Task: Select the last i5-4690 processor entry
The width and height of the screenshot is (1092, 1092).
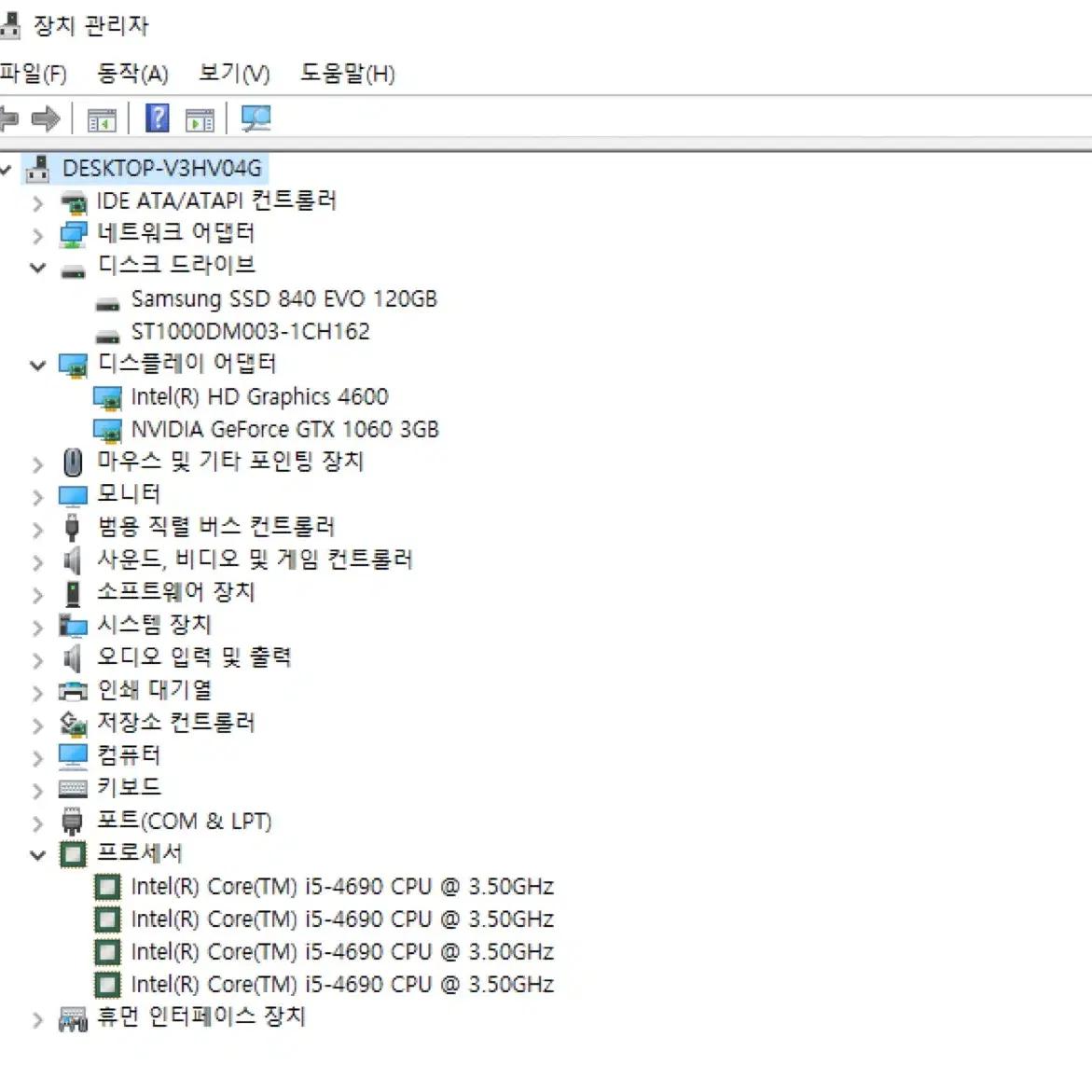Action: click(x=342, y=985)
